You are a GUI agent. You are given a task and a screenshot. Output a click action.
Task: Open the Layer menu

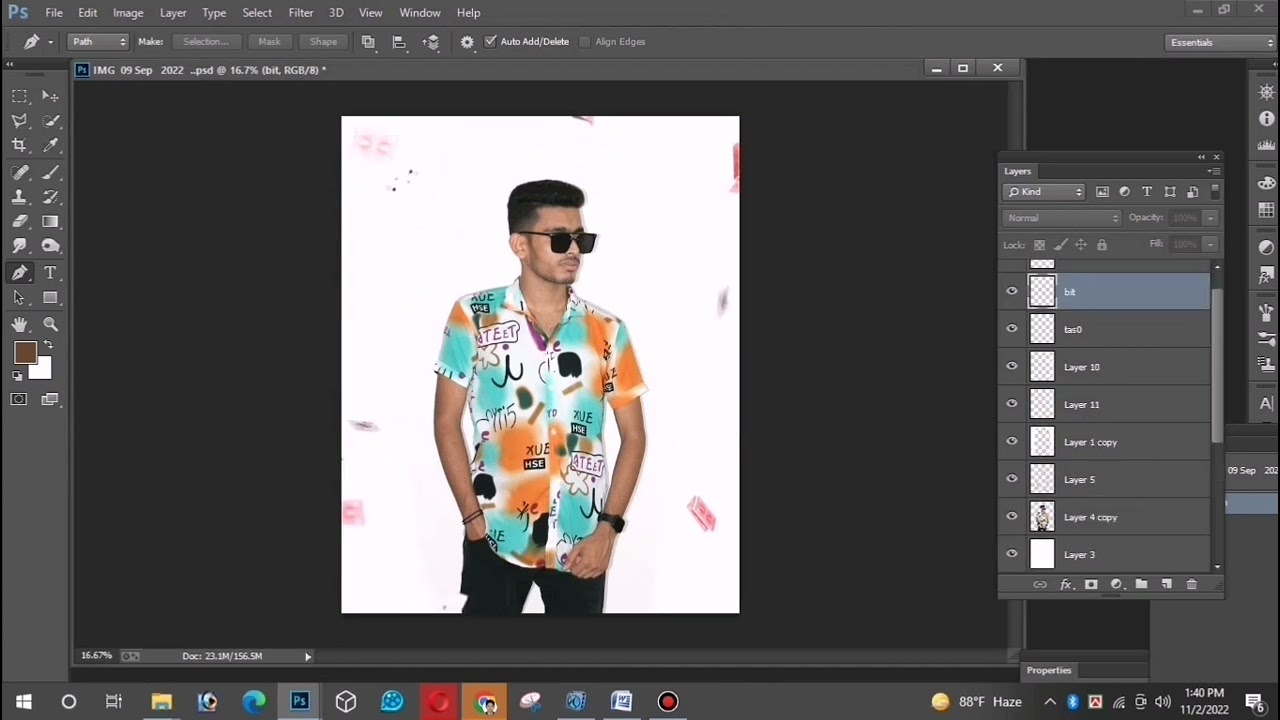173,13
